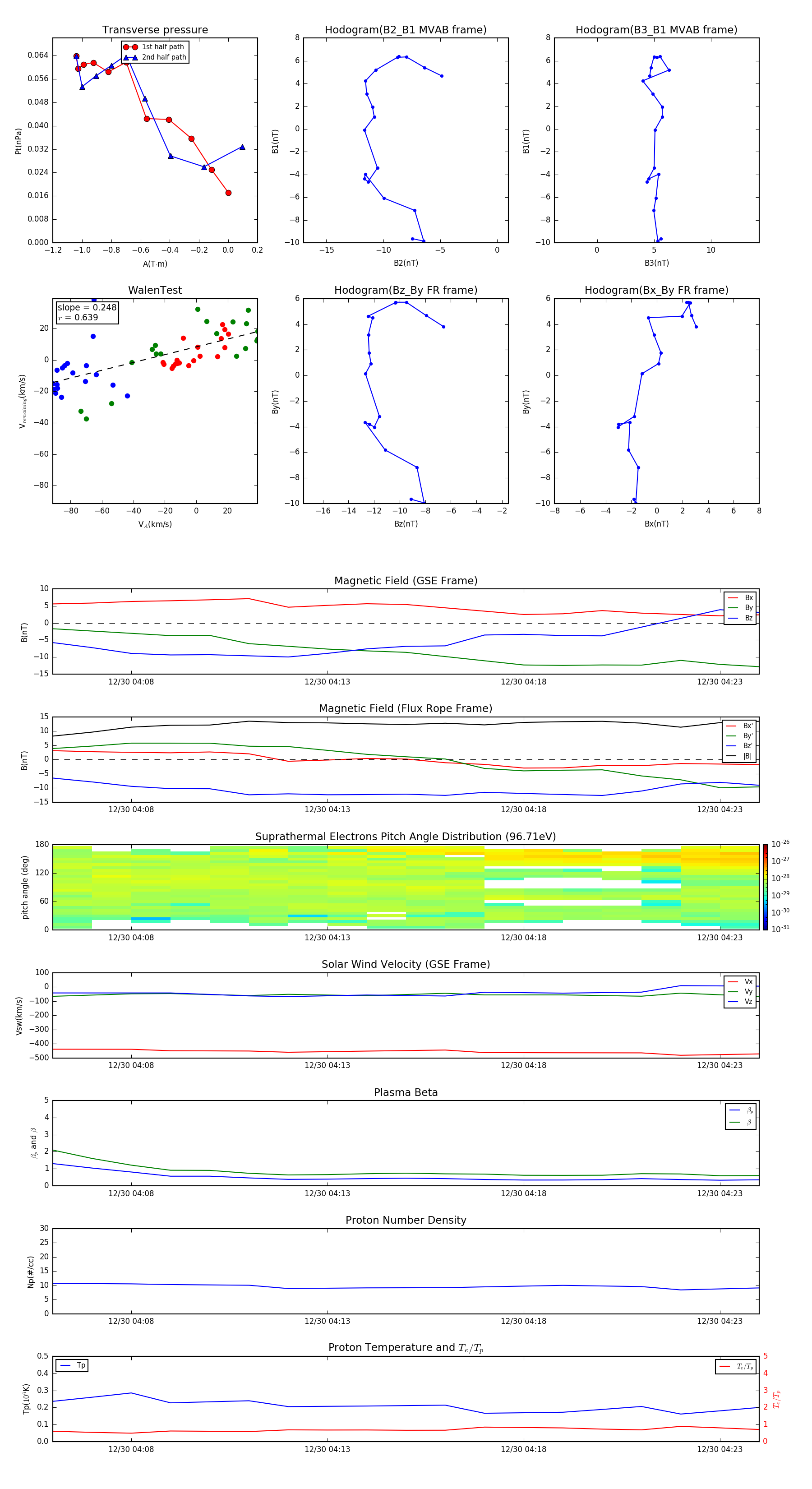Click the pitch angle distribution colorbar
The width and height of the screenshot is (812, 1489).
(x=765, y=887)
